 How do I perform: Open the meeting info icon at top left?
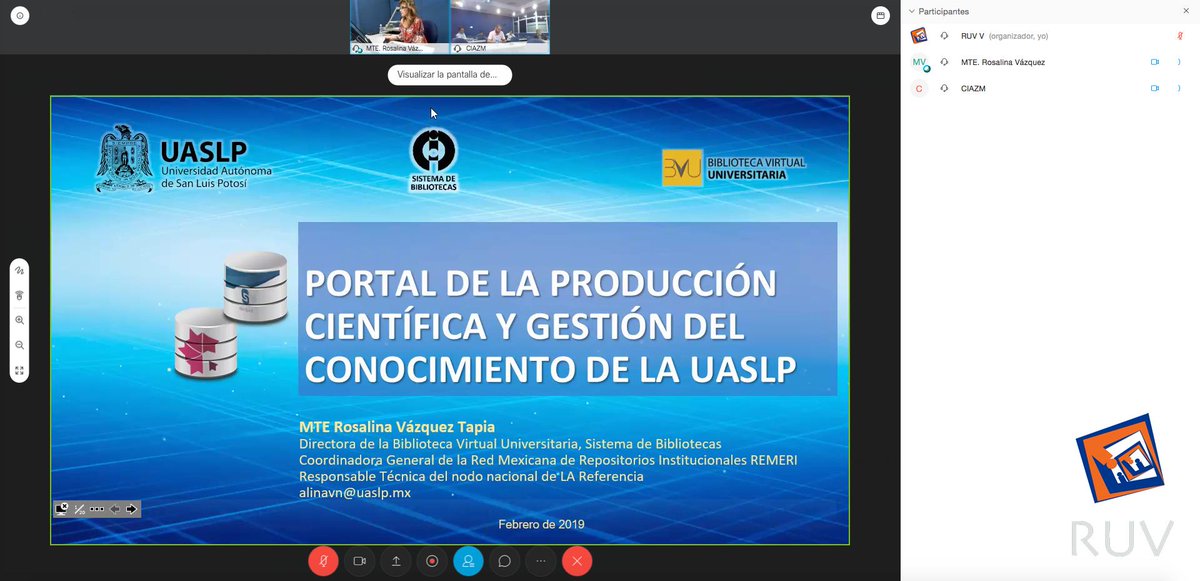(x=19, y=15)
